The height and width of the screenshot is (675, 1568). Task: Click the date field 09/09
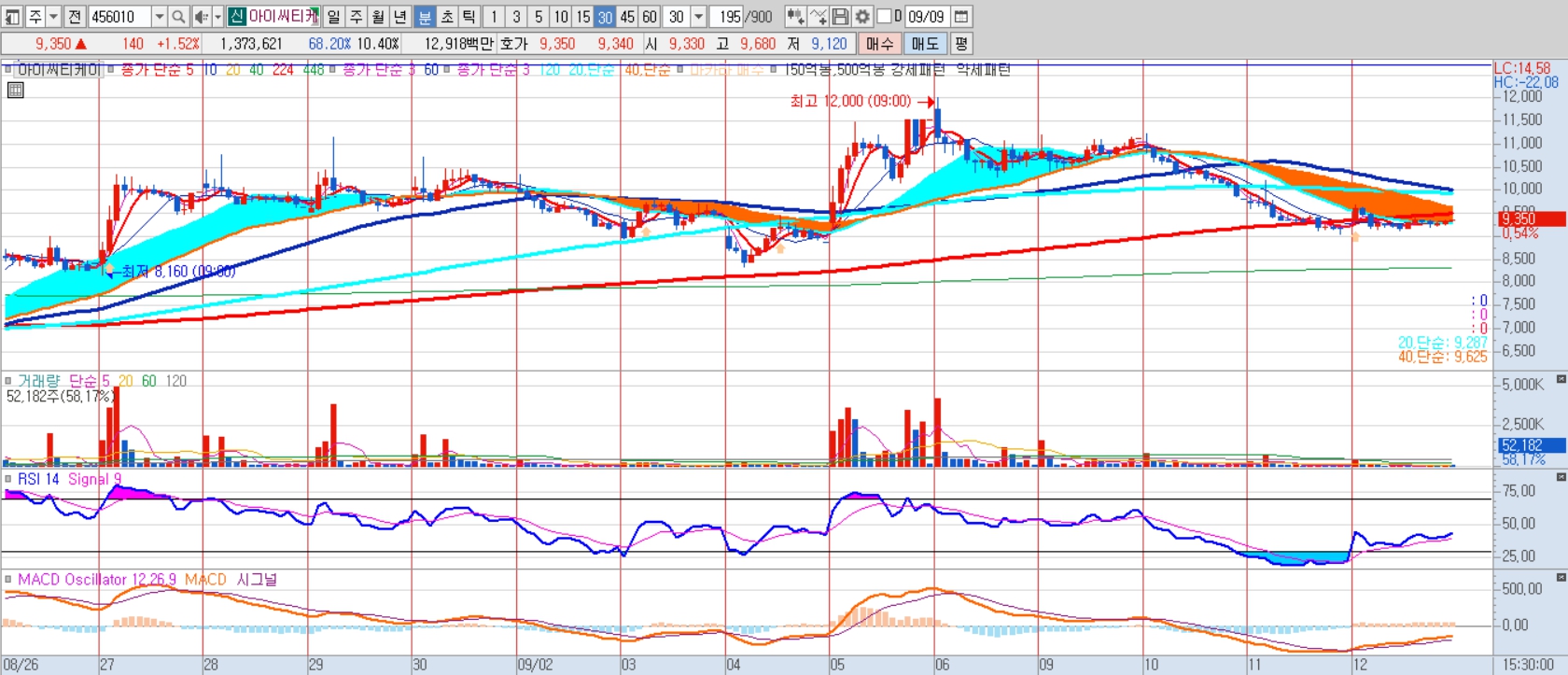point(928,17)
